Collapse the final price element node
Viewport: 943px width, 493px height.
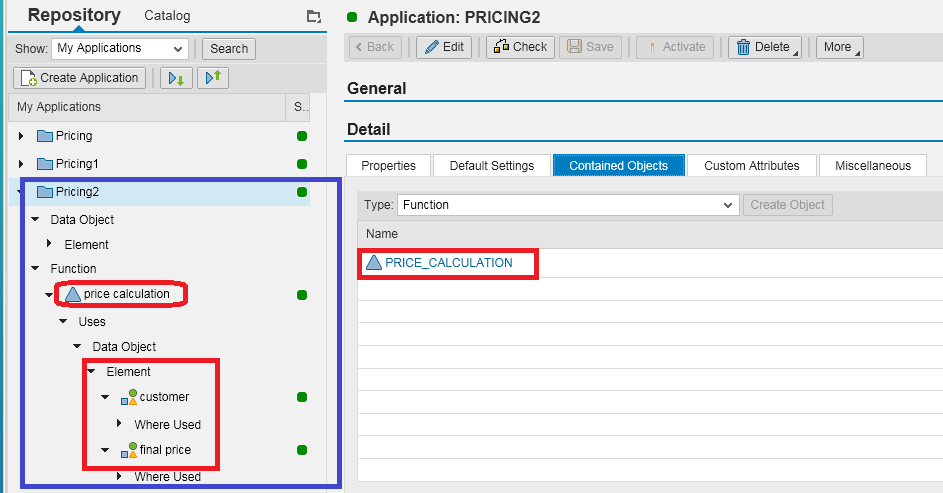point(105,450)
